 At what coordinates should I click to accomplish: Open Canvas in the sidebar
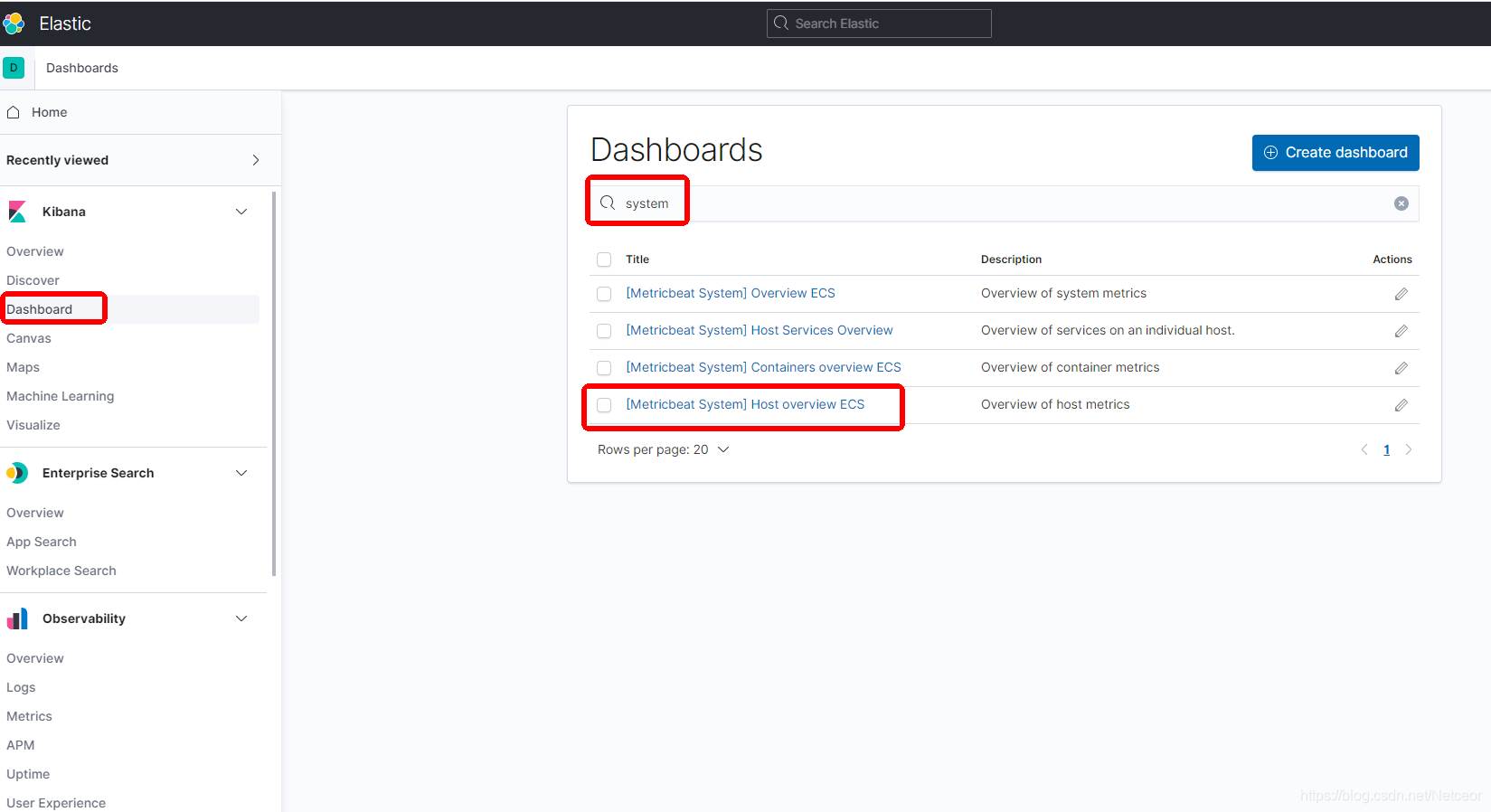pyautogui.click(x=29, y=338)
